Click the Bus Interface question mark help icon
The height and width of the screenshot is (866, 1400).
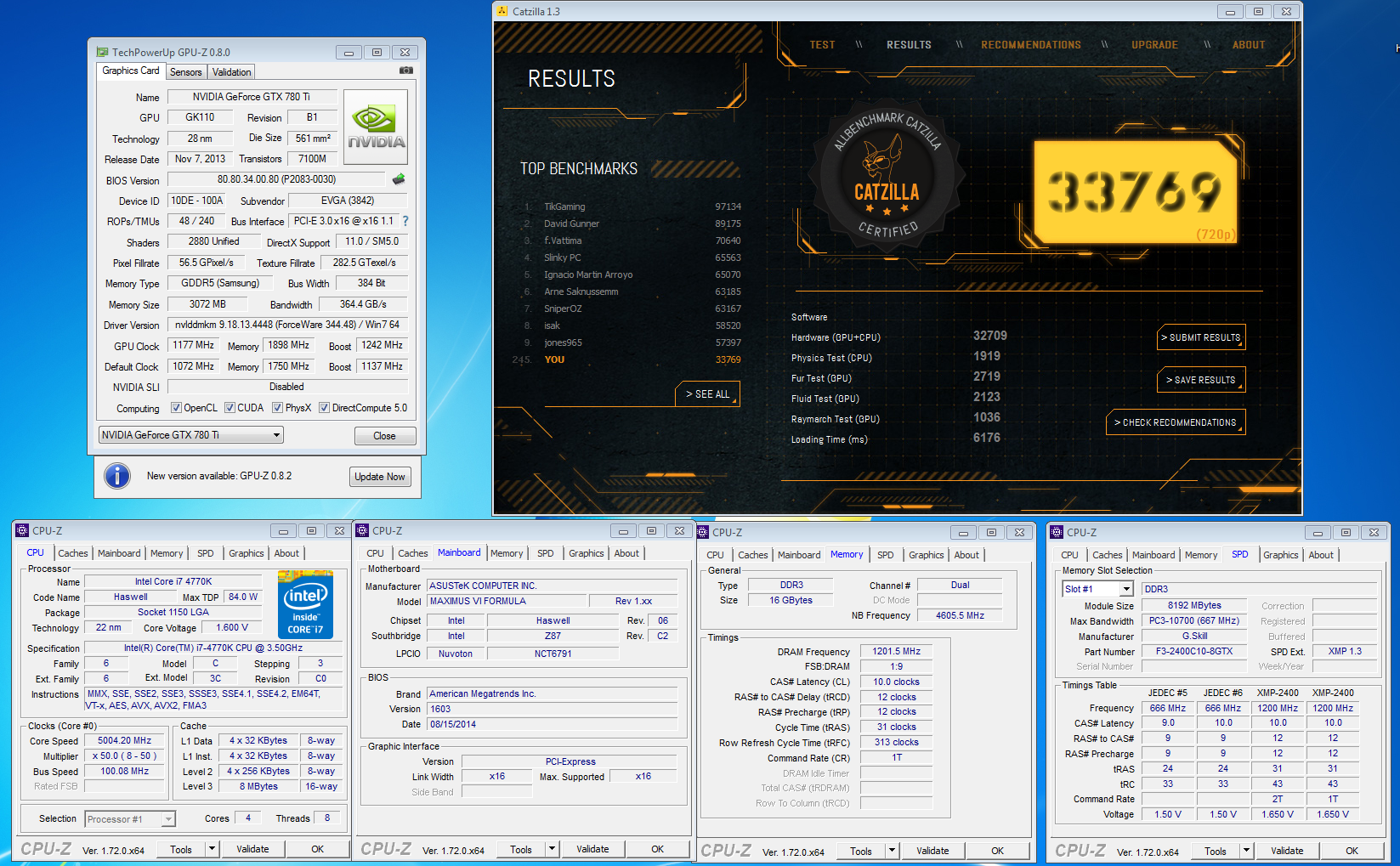pos(405,221)
